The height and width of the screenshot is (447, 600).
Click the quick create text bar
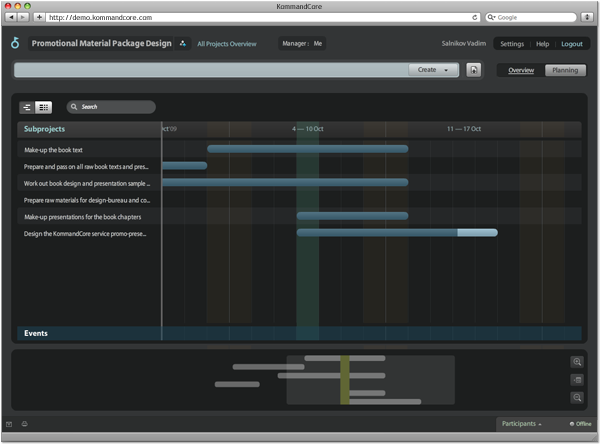tap(211, 70)
